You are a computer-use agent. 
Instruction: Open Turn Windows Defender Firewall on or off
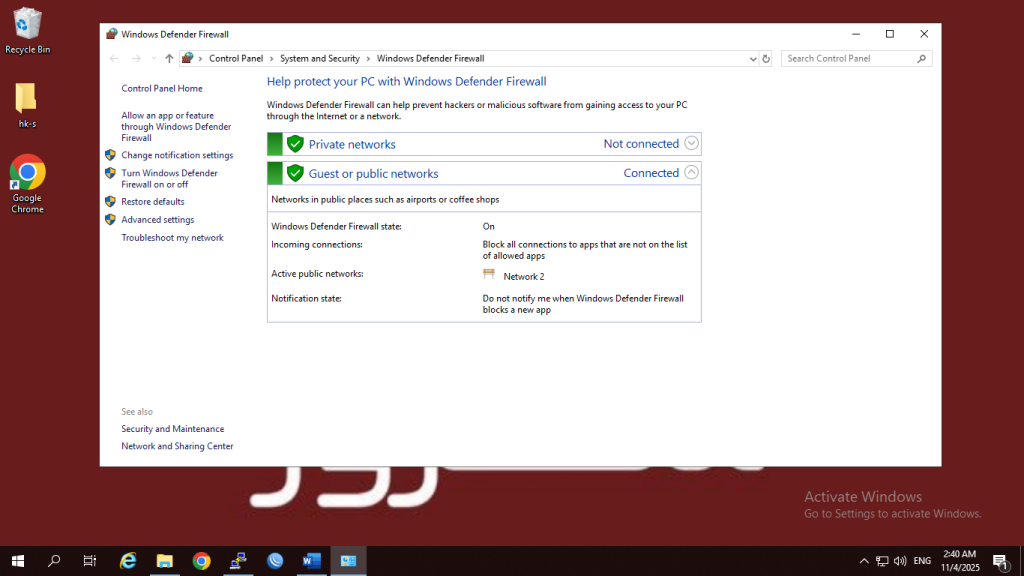[169, 179]
